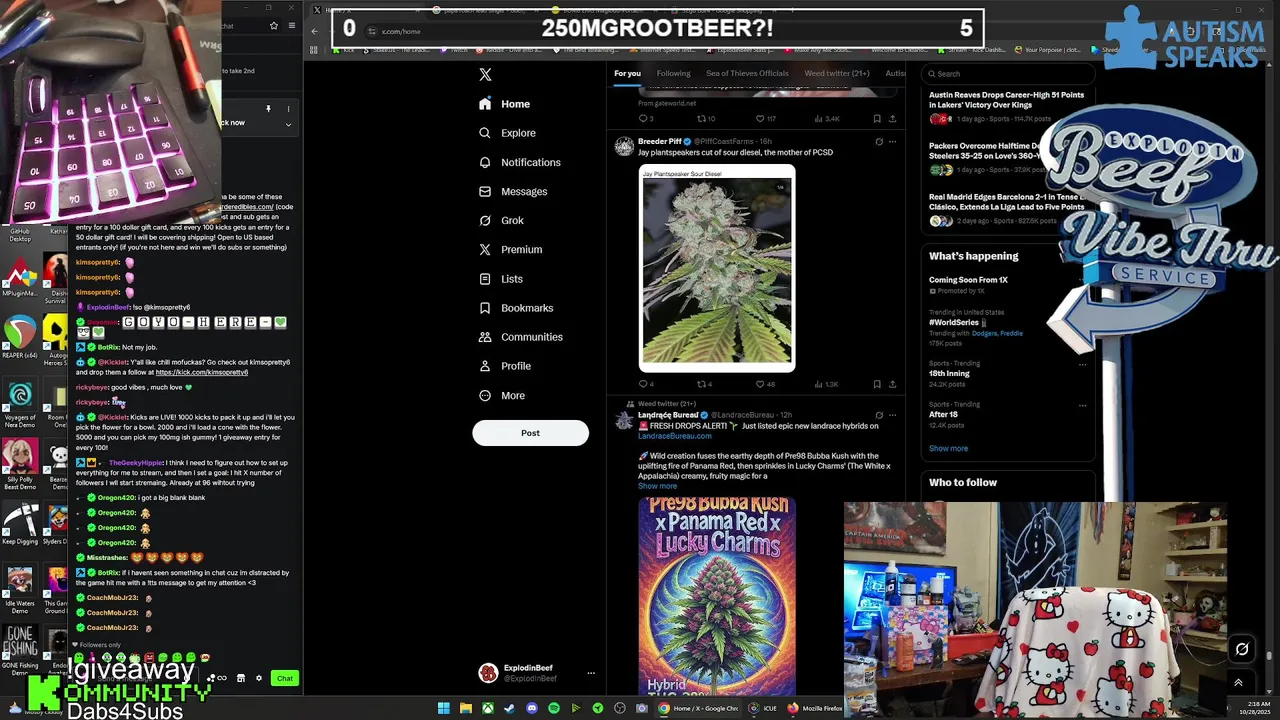The width and height of the screenshot is (1280, 720).
Task: Open Grok icon on Breeder Piff post
Action: coord(879,142)
